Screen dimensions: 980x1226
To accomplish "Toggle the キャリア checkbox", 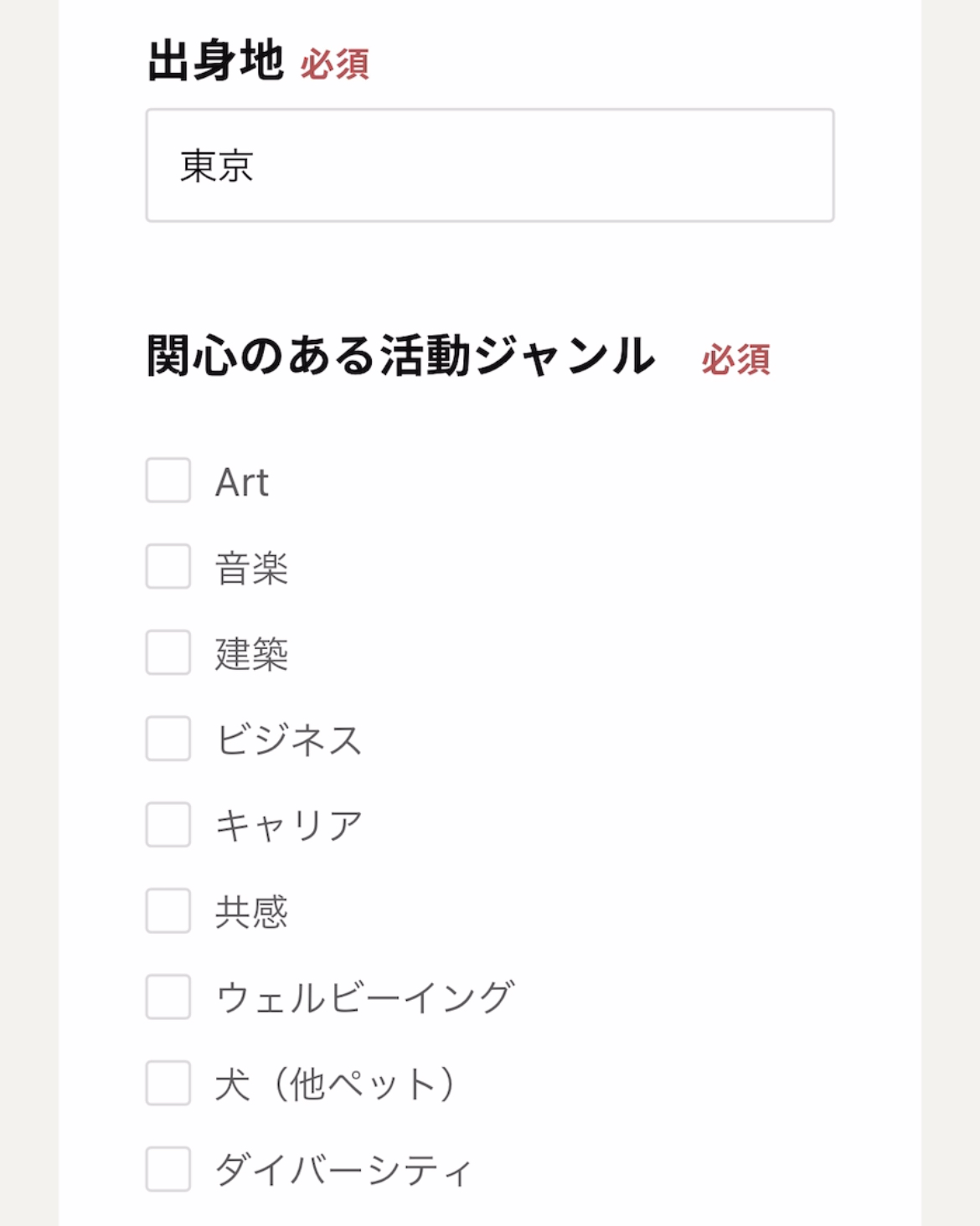I will pos(168,825).
